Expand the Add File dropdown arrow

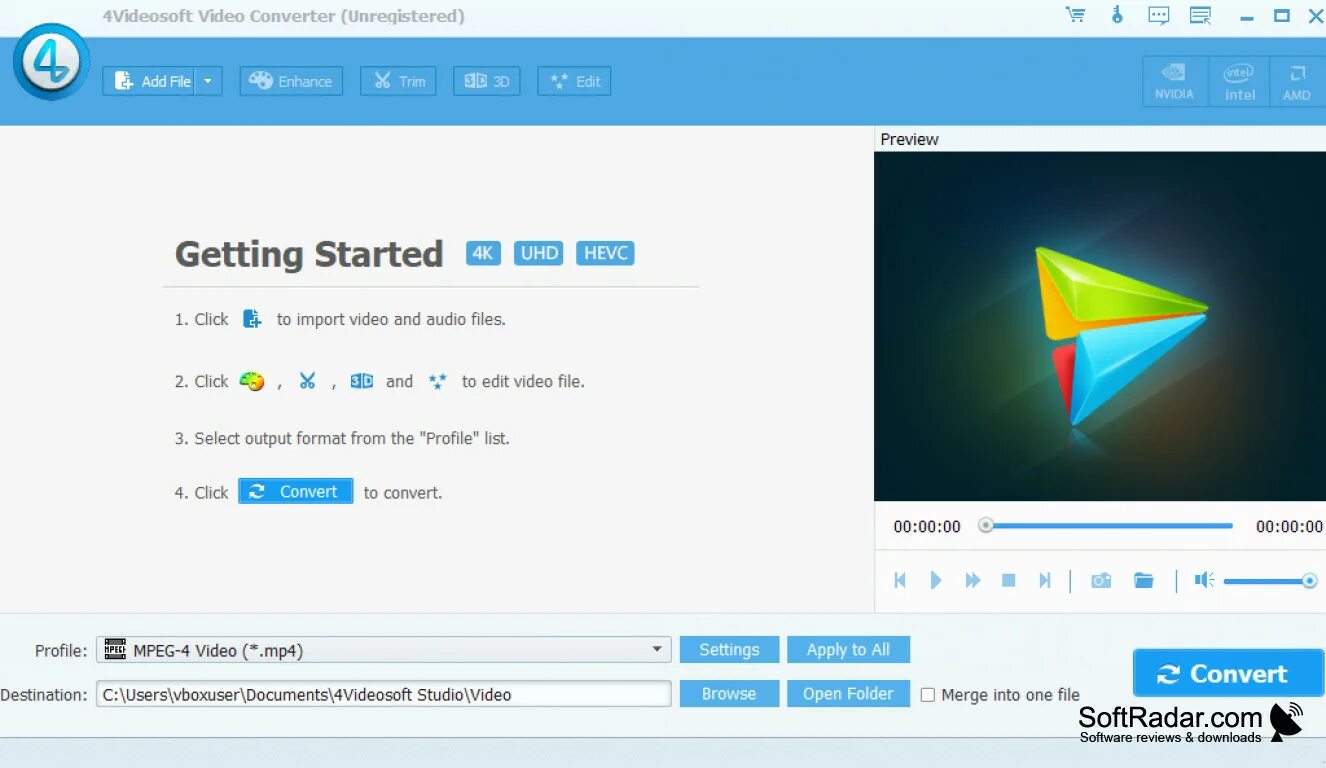[x=208, y=81]
